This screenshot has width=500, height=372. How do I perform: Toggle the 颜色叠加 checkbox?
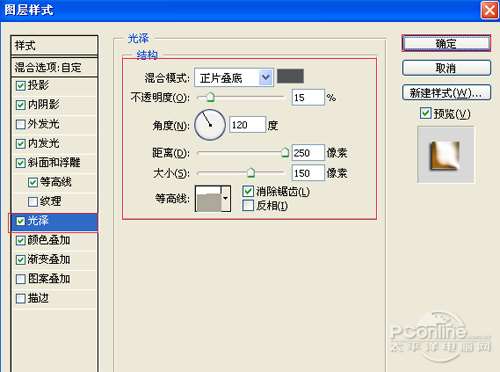(x=21, y=240)
